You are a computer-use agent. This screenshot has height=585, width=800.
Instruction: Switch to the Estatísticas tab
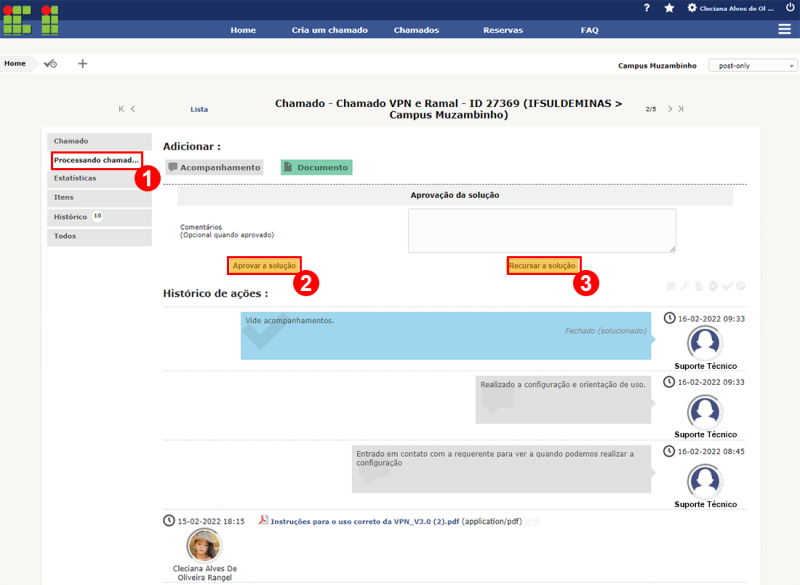(x=99, y=179)
